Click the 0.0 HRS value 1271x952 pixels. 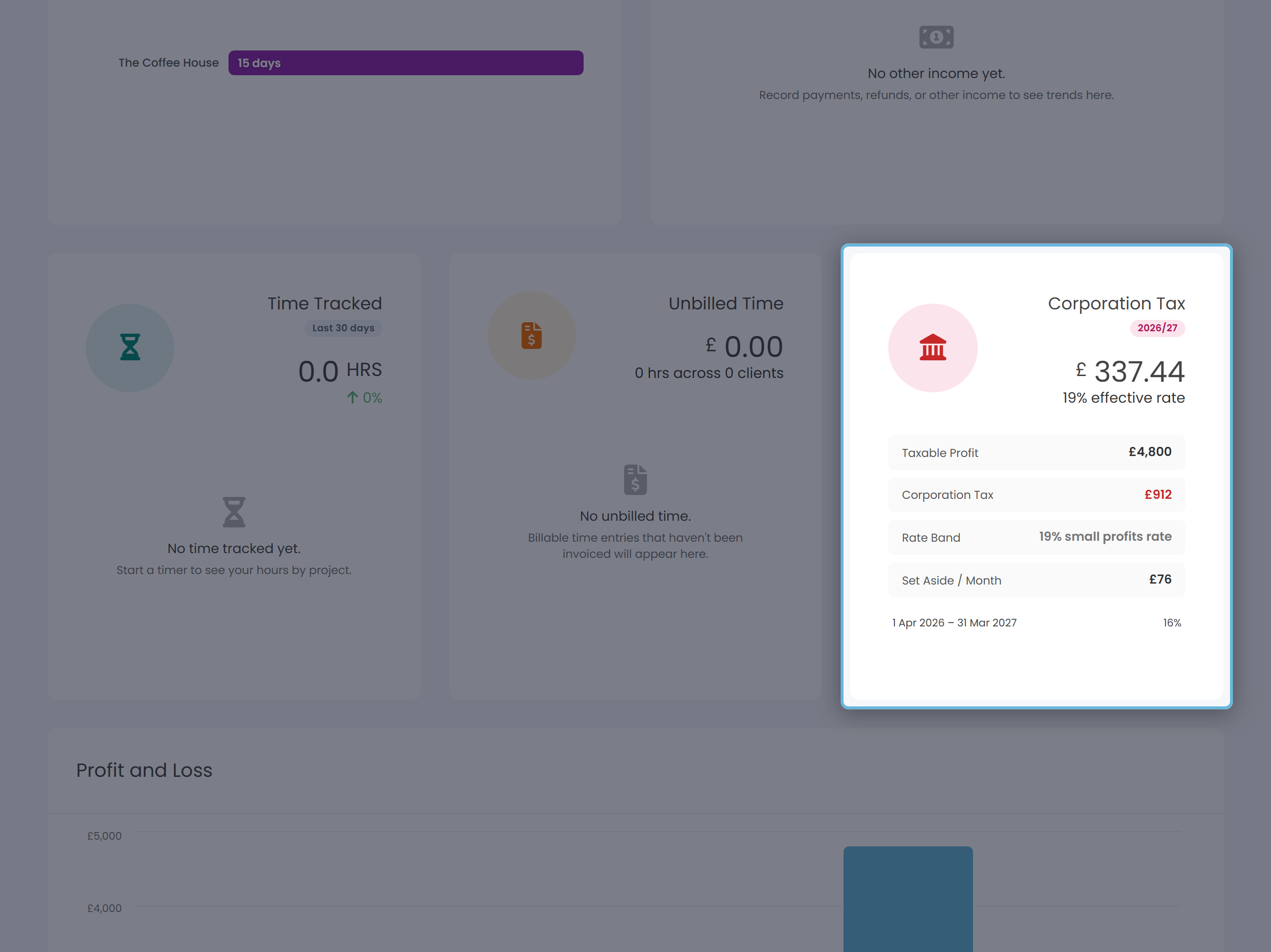[340, 371]
